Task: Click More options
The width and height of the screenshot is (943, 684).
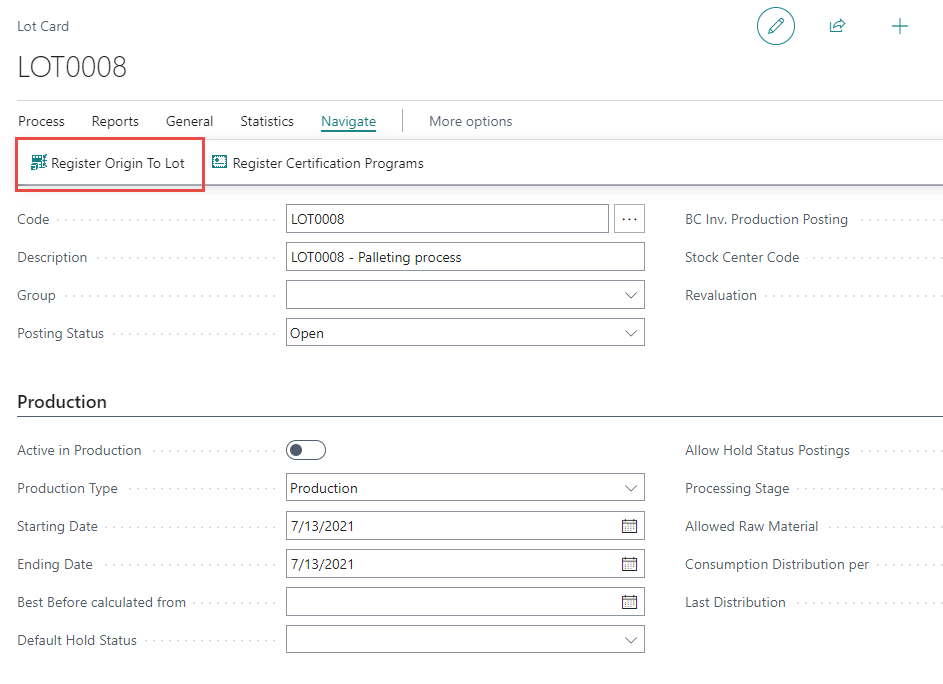Action: point(470,121)
